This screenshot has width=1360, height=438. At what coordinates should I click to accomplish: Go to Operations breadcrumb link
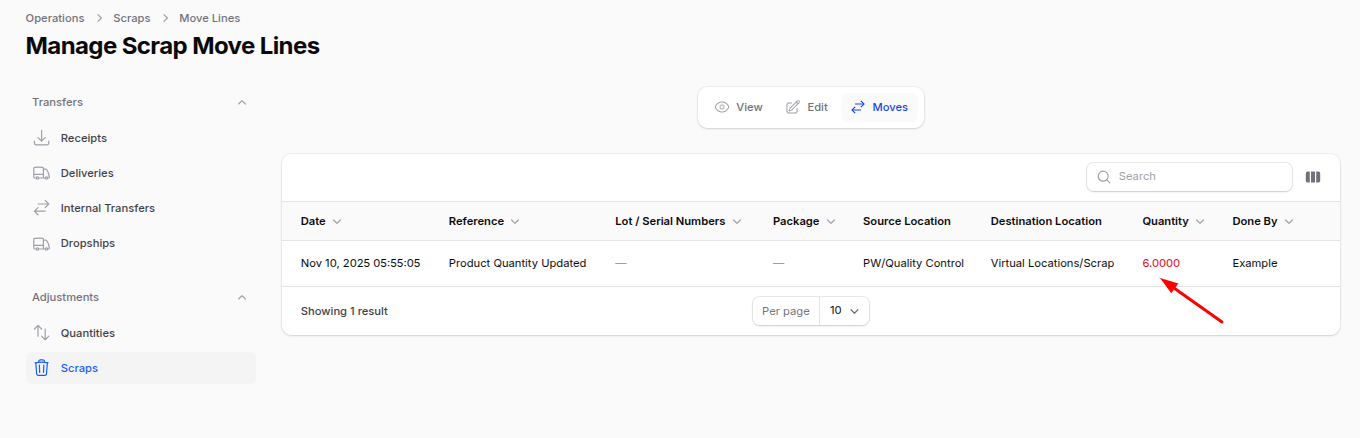[x=54, y=18]
